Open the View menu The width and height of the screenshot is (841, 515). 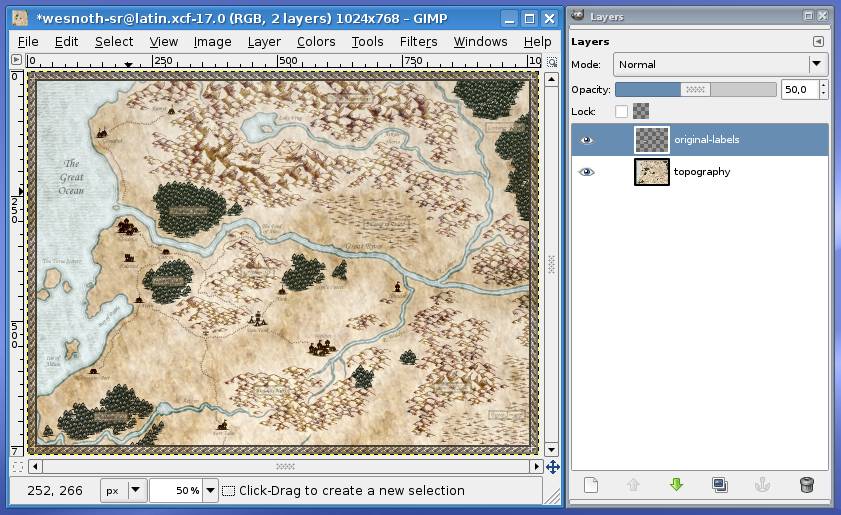click(164, 41)
